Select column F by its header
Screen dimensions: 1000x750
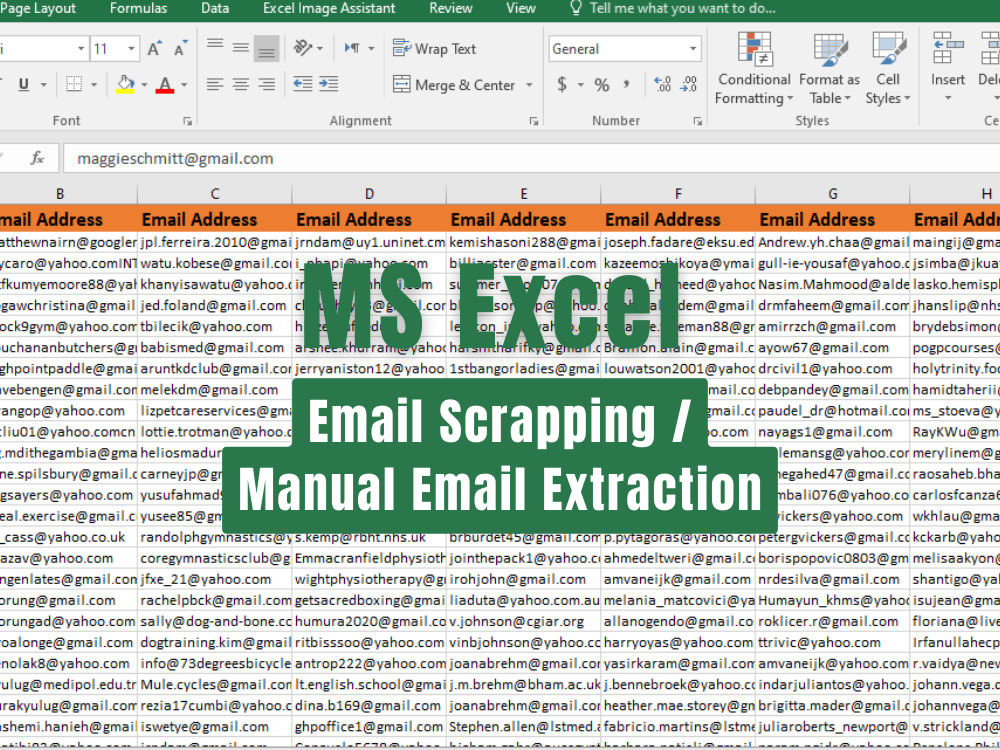pos(677,193)
